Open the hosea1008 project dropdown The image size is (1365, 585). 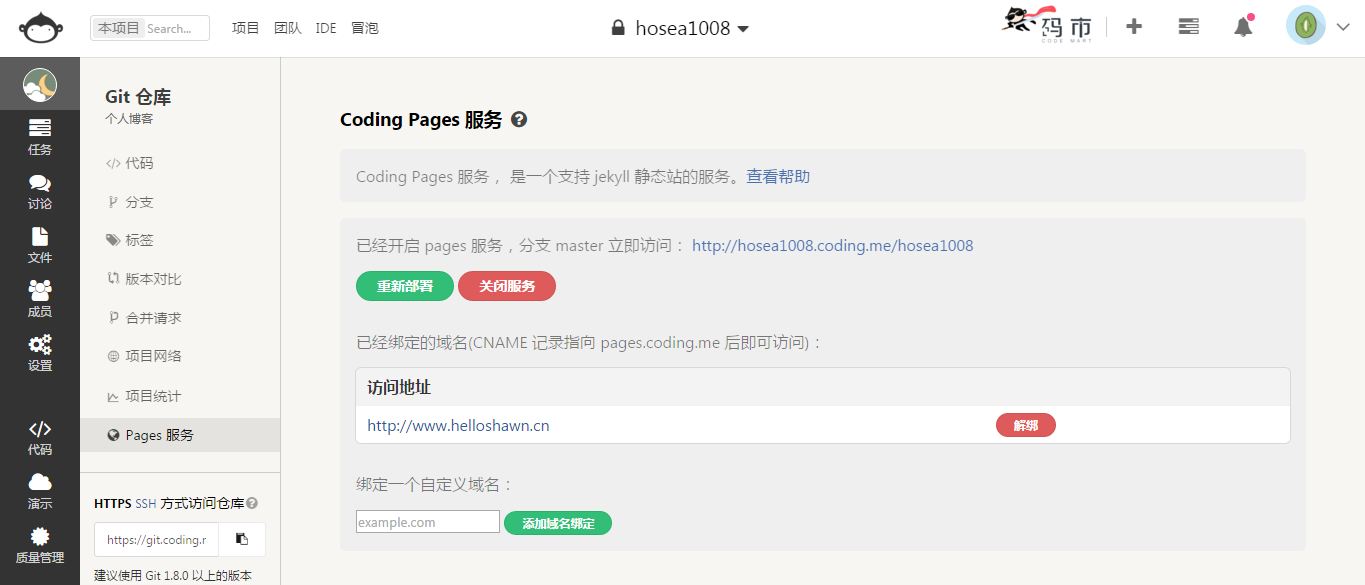(681, 28)
